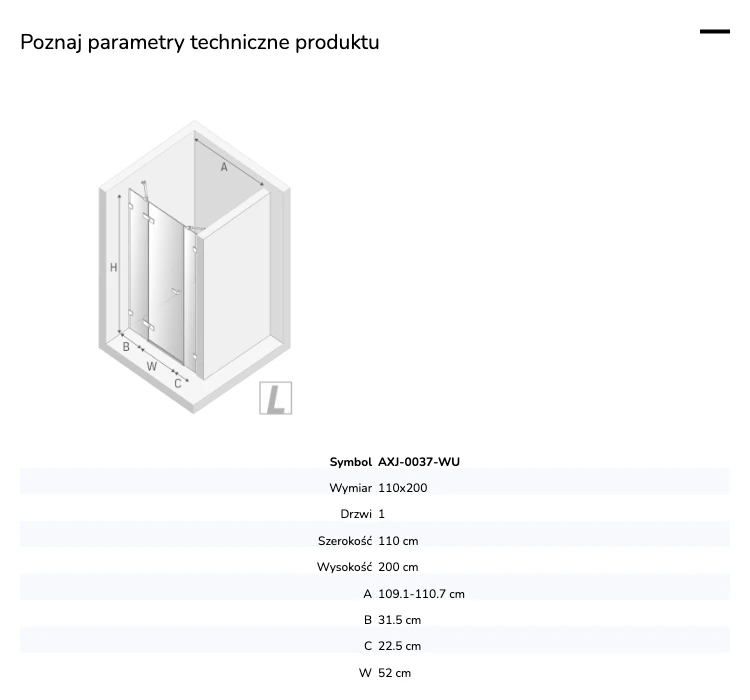Click the W 52 cm value
The width and height of the screenshot is (750, 700).
[394, 673]
